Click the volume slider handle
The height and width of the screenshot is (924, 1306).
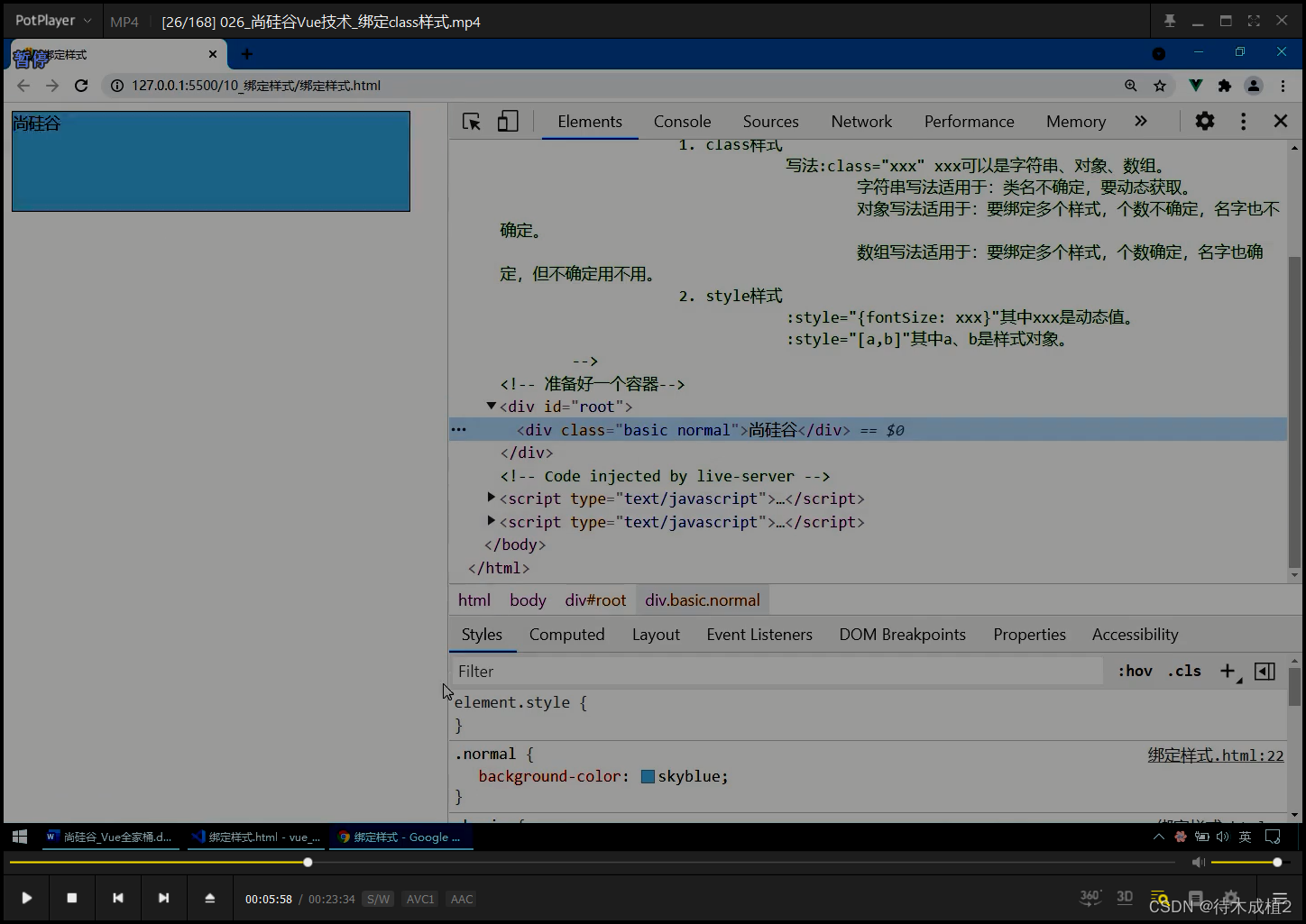point(1277,863)
